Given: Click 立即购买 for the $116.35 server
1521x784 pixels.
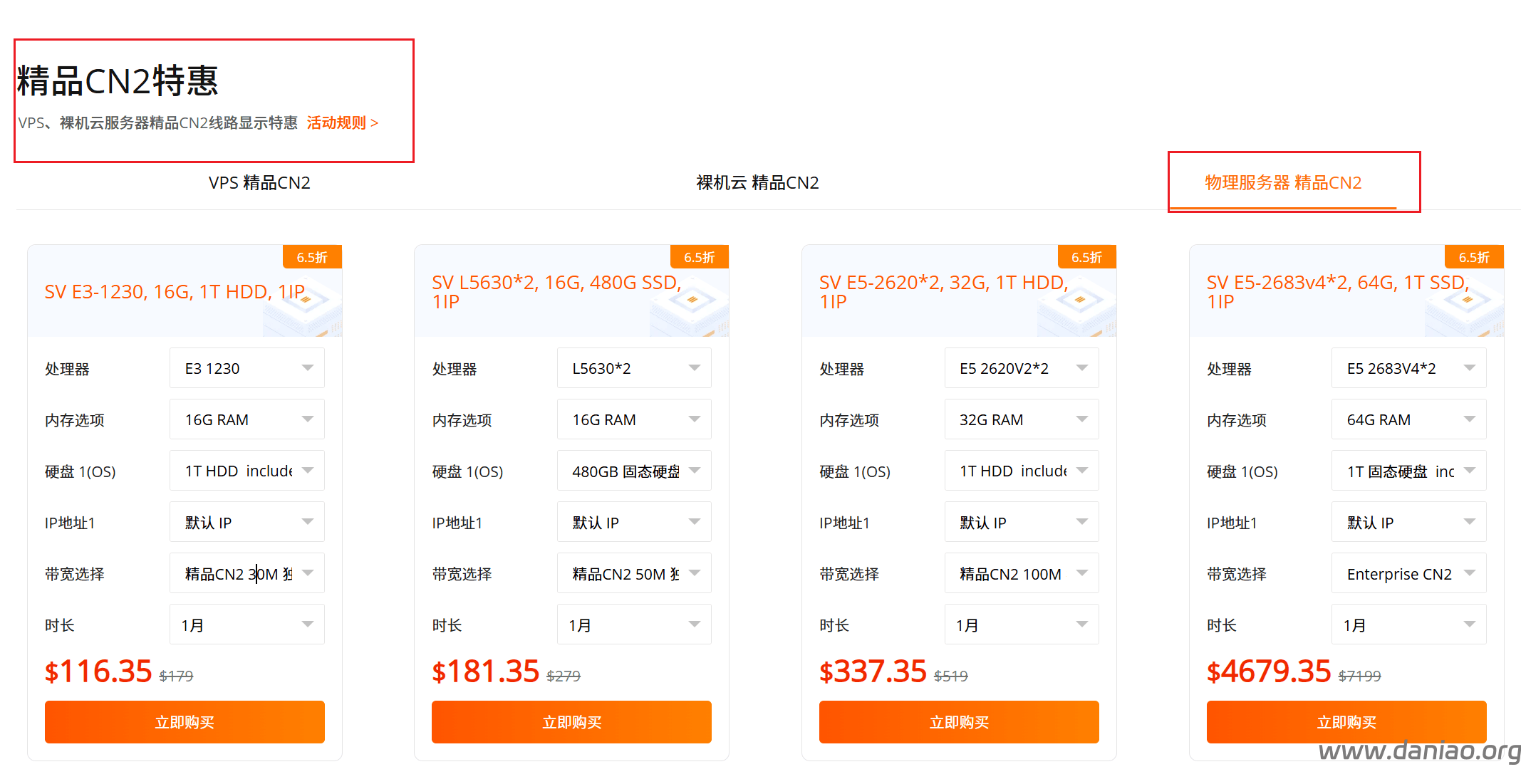Looking at the screenshot, I should coord(185,722).
